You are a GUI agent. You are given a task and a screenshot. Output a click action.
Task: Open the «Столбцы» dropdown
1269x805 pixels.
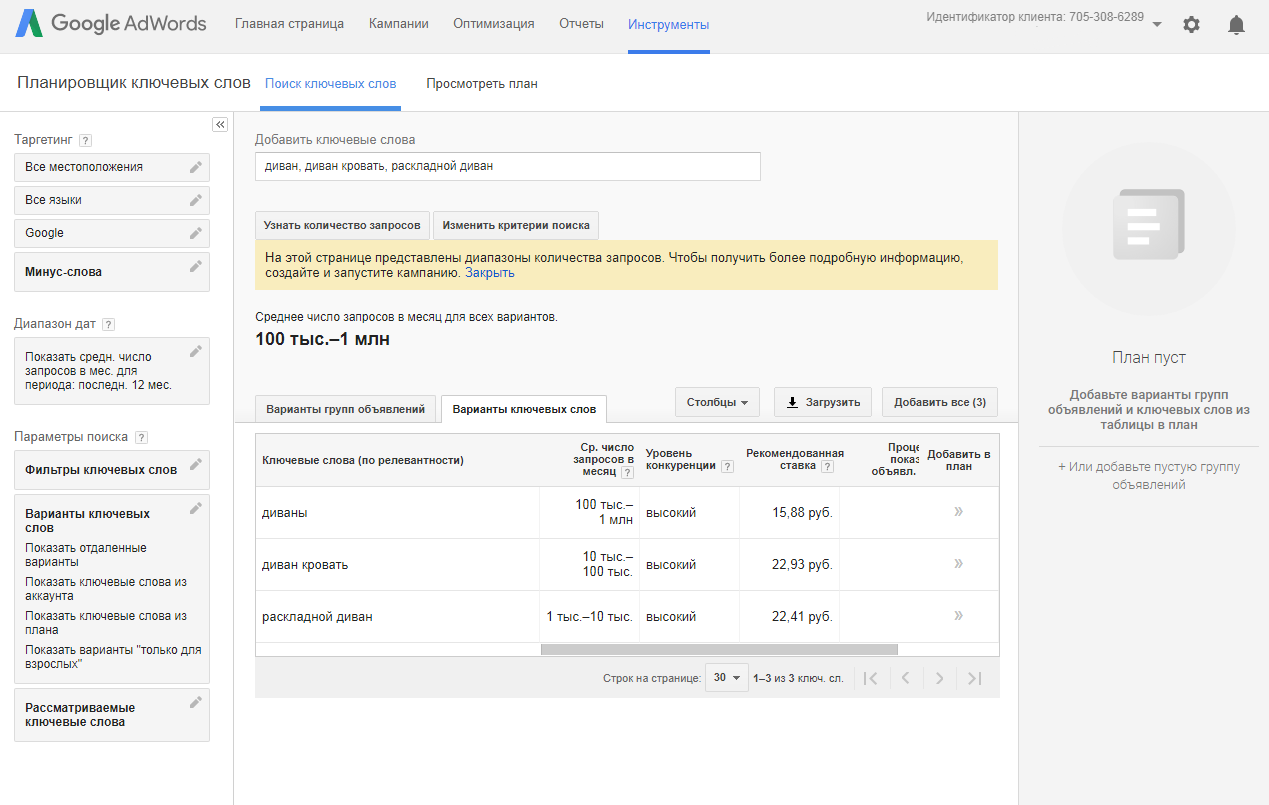pyautogui.click(x=717, y=400)
